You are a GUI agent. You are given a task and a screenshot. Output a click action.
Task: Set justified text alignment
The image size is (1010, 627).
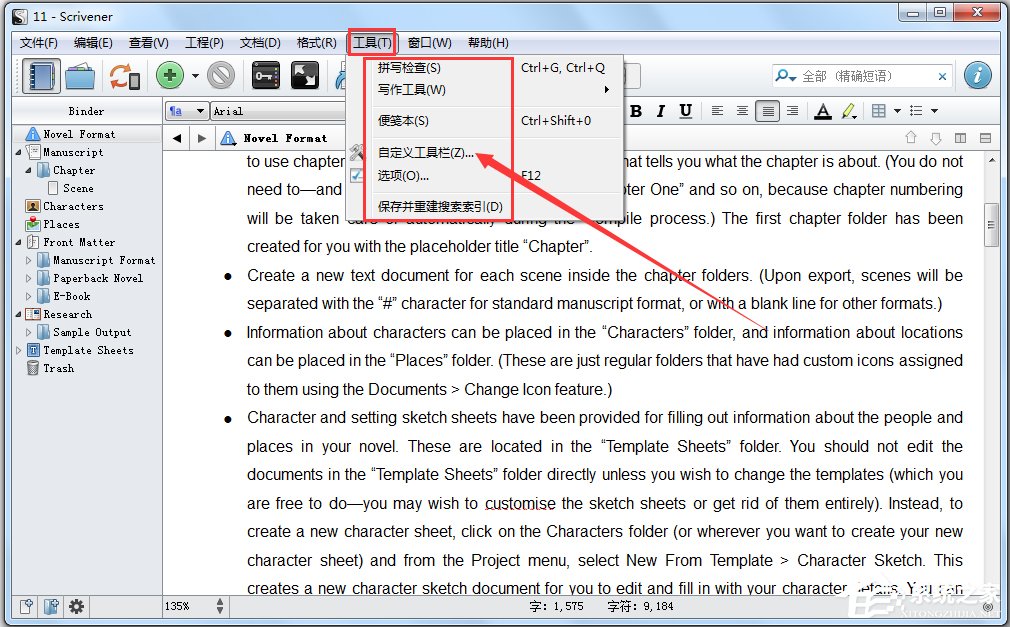point(768,111)
